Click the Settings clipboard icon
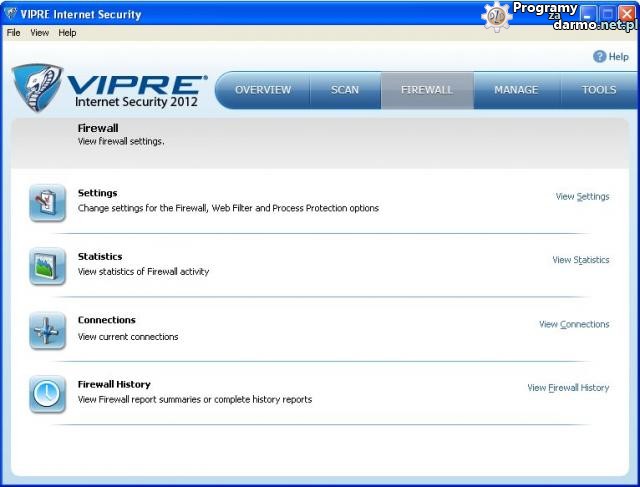 (47, 202)
